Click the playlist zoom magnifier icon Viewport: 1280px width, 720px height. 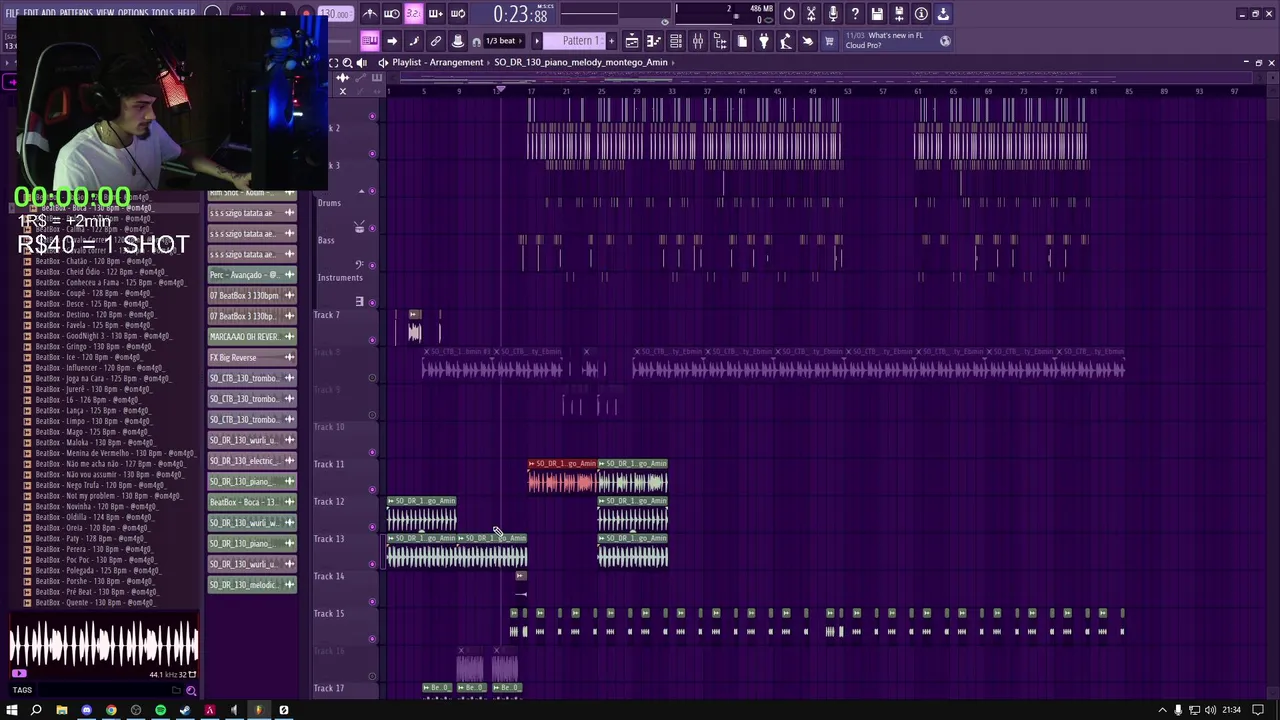[x=347, y=62]
